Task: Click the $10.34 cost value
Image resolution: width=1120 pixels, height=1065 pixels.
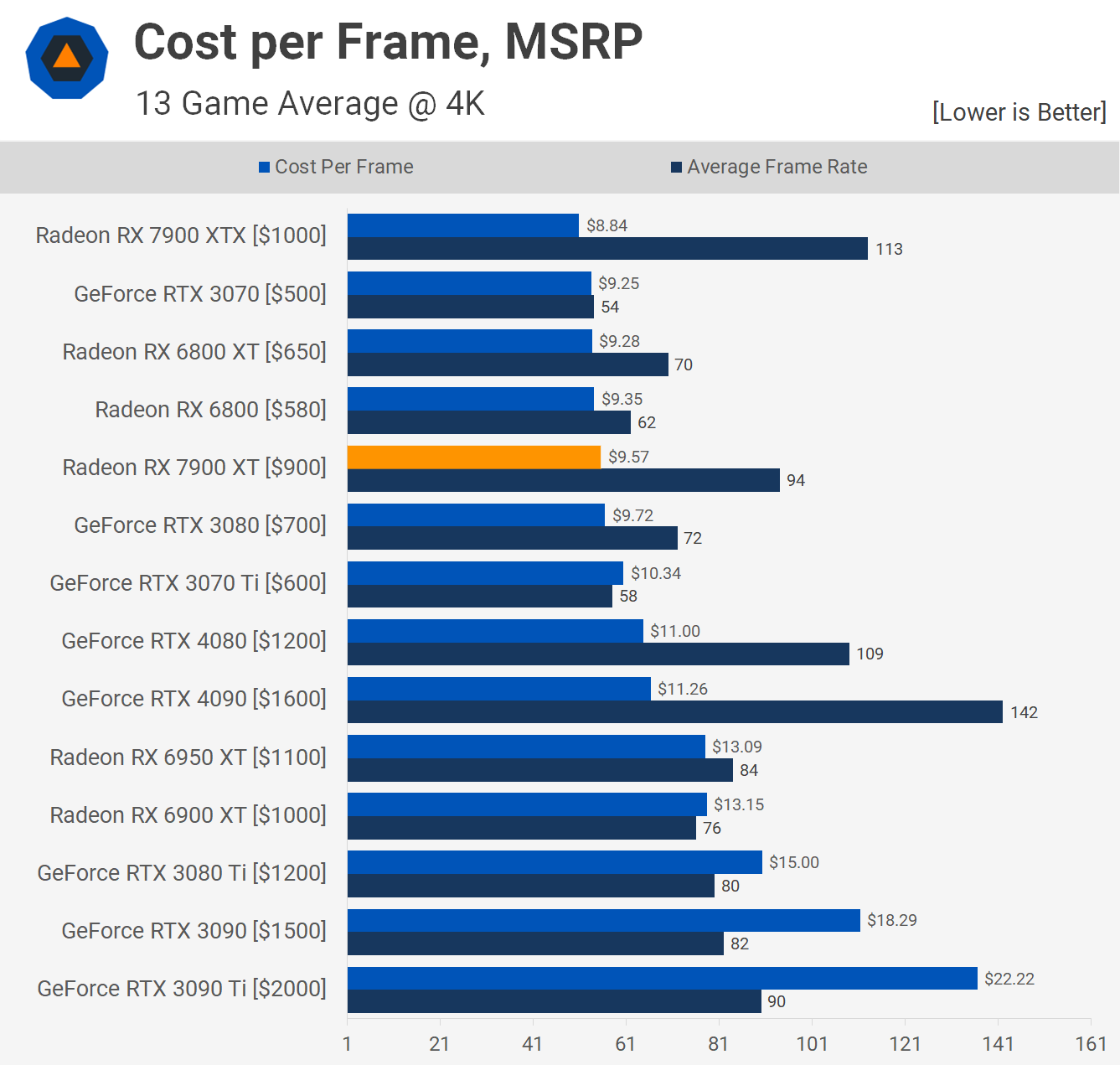Action: point(656,573)
